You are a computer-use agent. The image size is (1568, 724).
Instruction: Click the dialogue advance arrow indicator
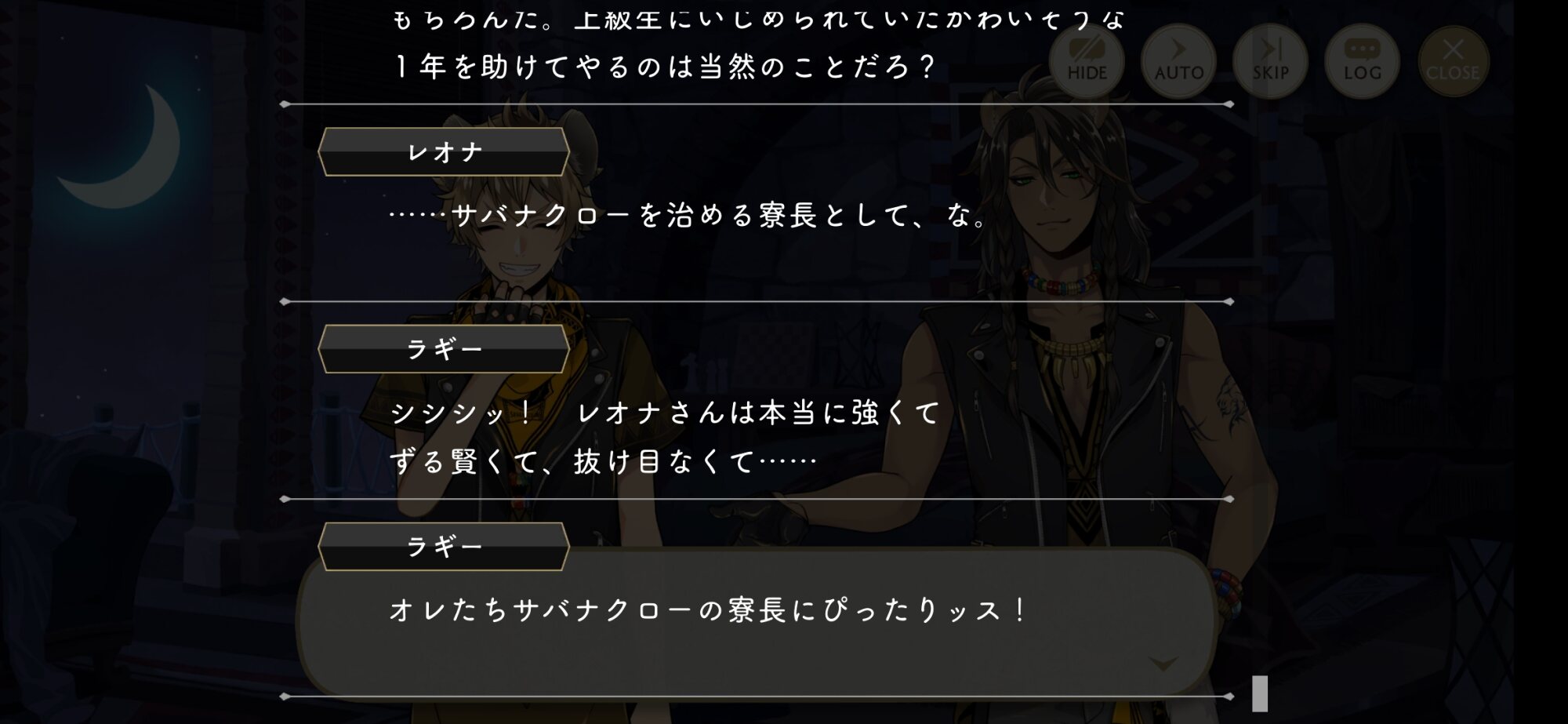tap(1163, 664)
